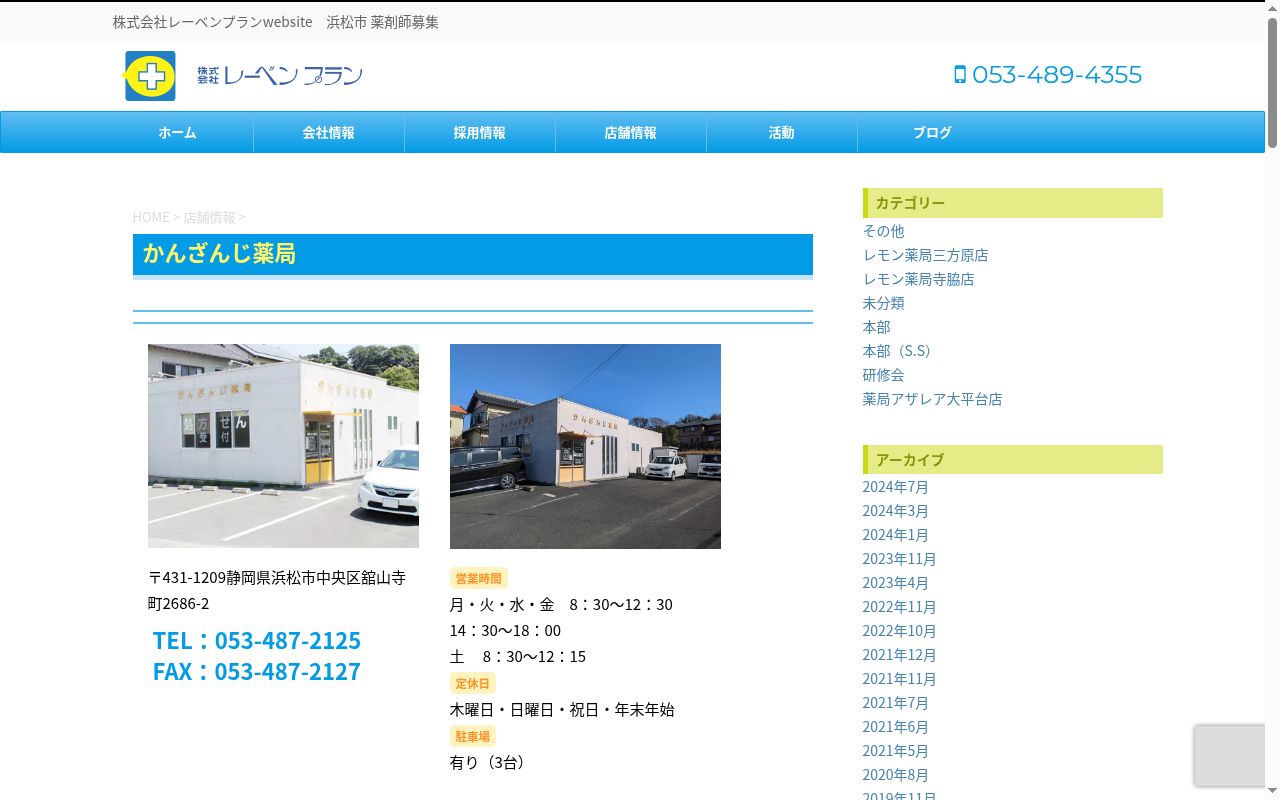This screenshot has width=1280, height=800.
Task: Click the TEL：053-487-2125 text
Action: tap(257, 640)
